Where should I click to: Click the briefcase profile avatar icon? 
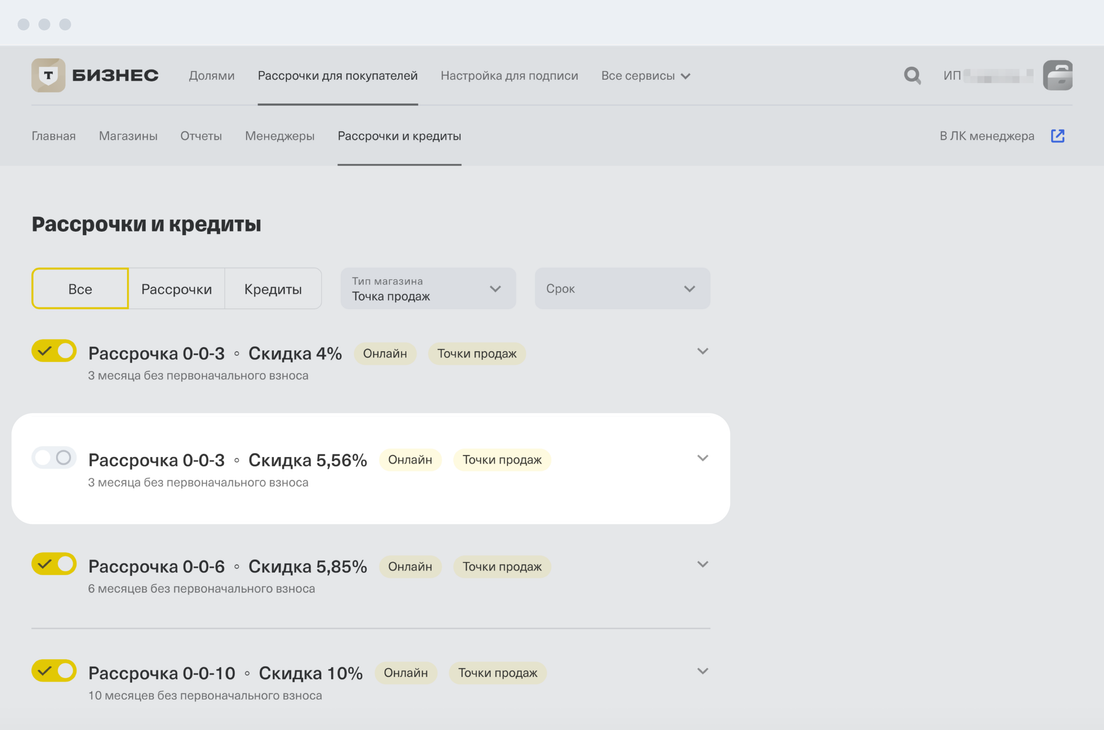(x=1057, y=75)
